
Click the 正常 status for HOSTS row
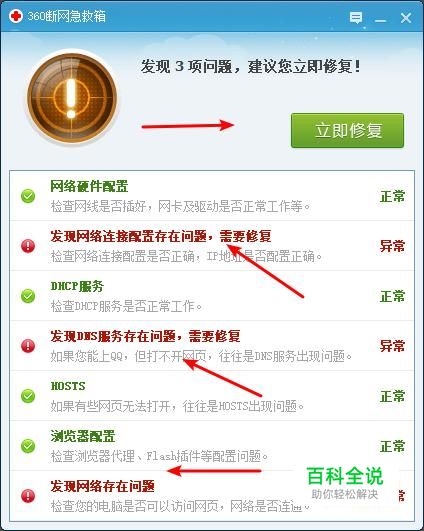tap(392, 396)
